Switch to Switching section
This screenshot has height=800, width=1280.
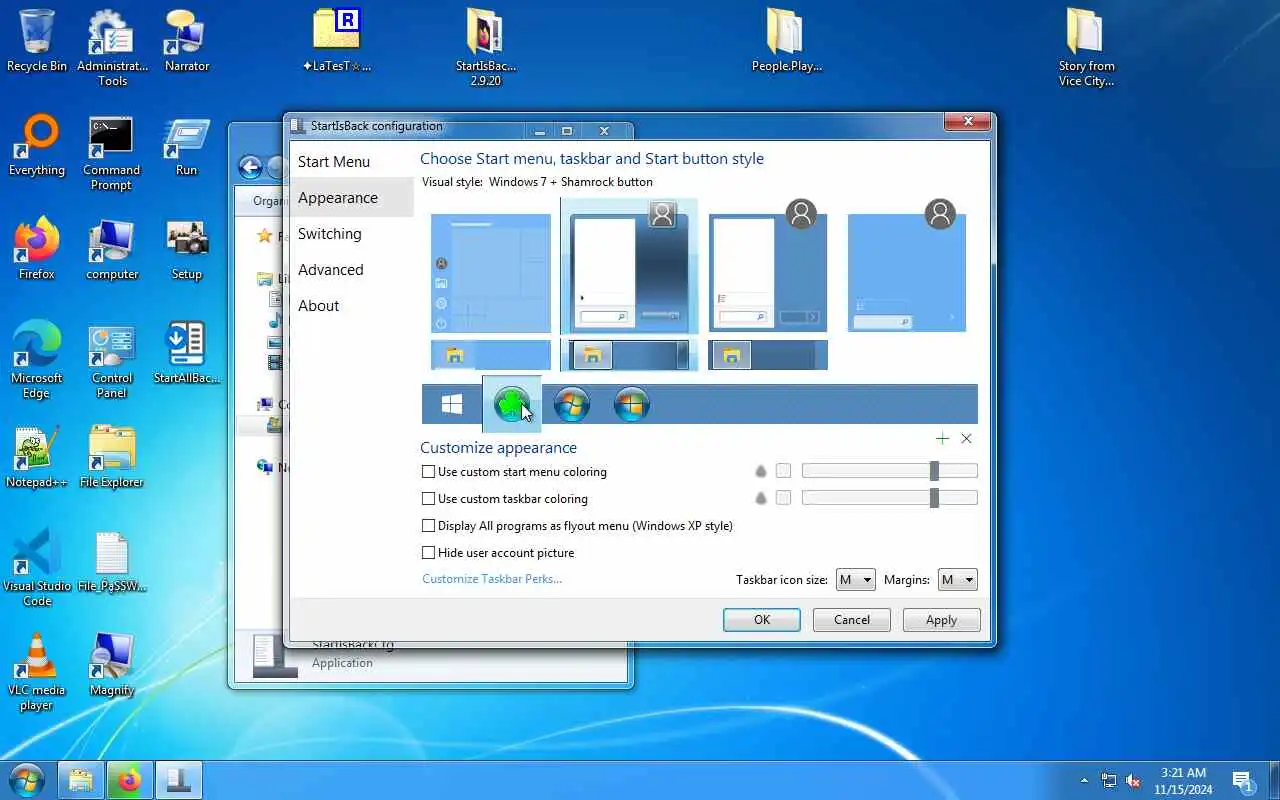[x=351, y=234]
